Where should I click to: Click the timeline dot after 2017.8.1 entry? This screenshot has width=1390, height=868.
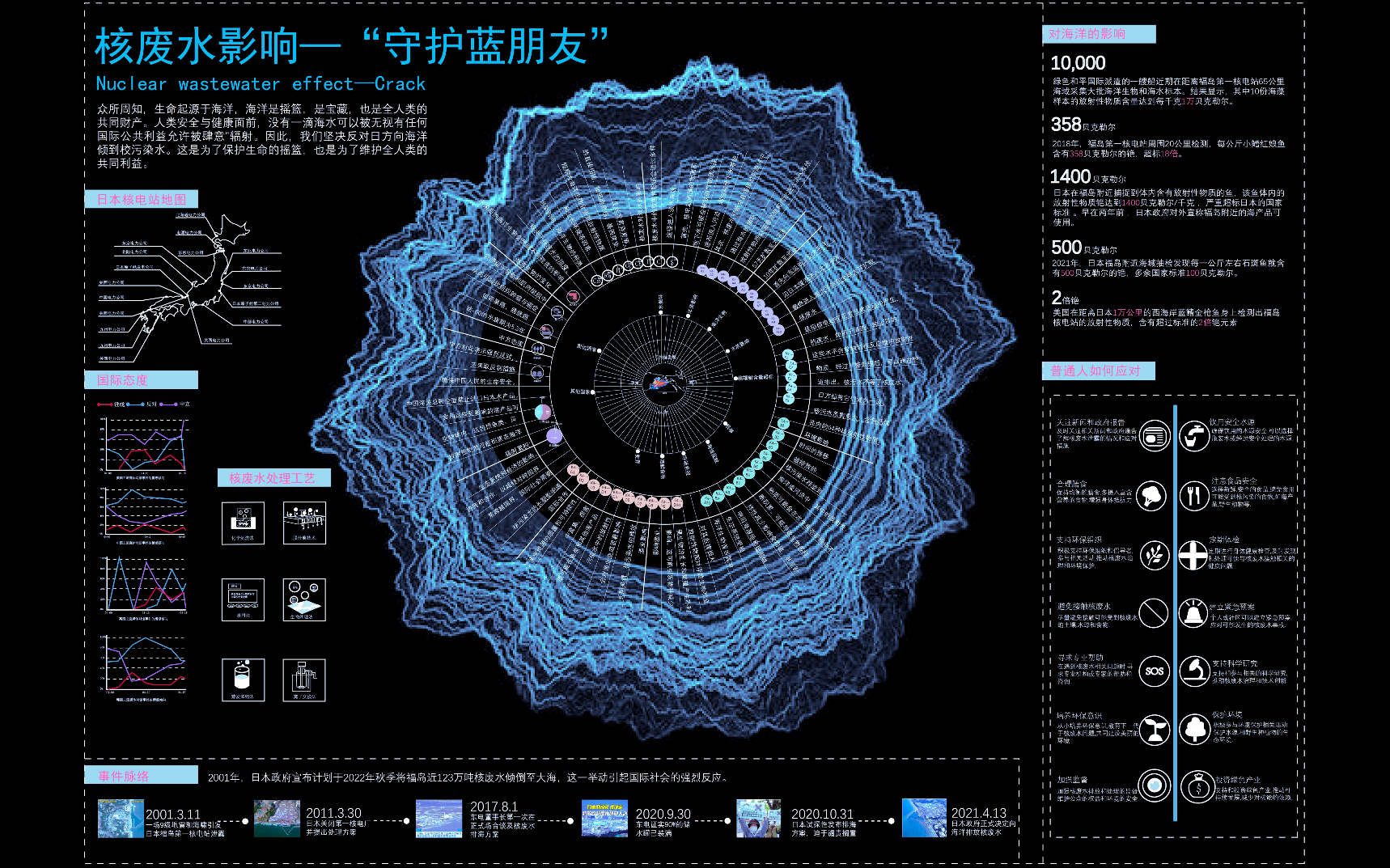570,821
